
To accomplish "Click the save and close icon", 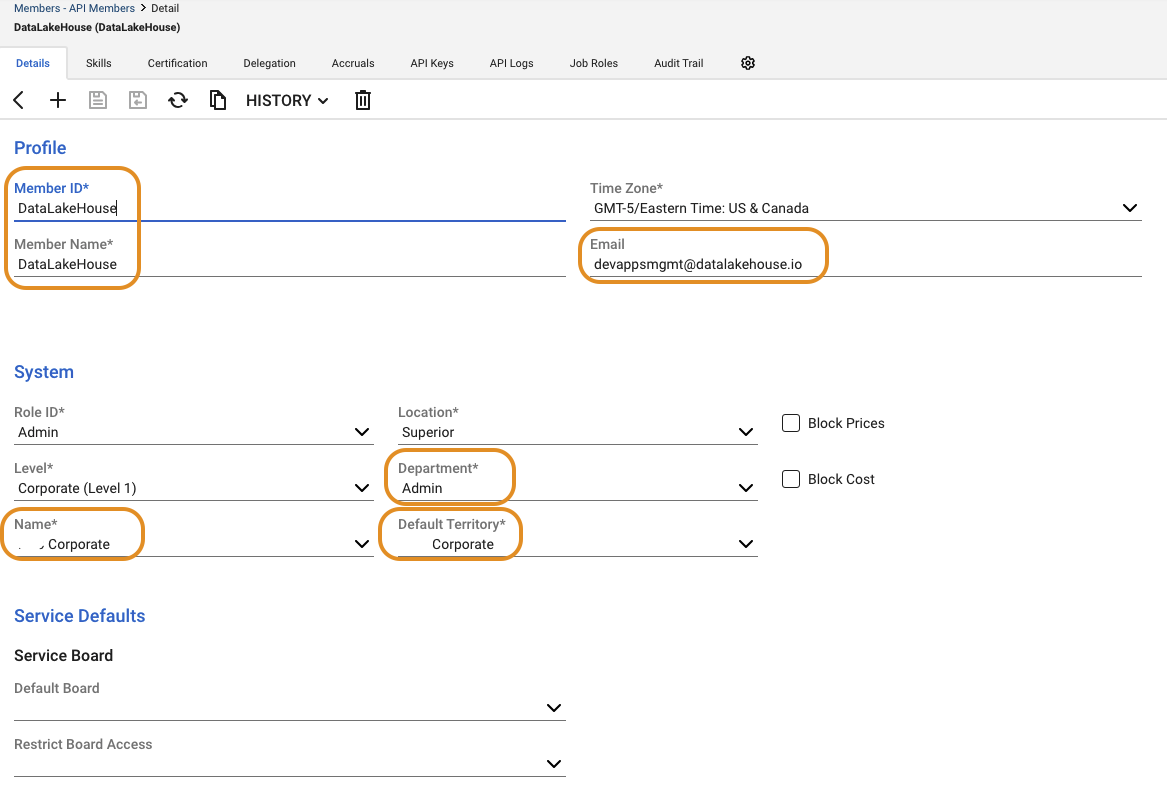I will pos(138,100).
